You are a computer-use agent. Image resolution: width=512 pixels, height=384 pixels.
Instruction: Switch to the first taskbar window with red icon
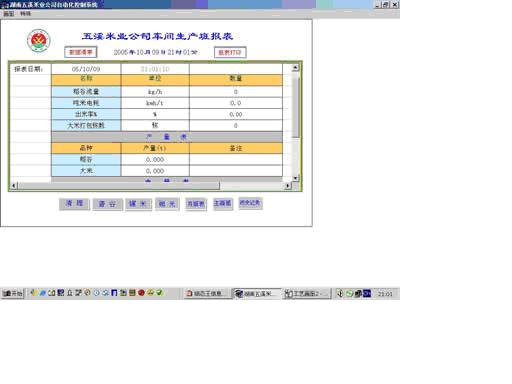tap(208, 293)
